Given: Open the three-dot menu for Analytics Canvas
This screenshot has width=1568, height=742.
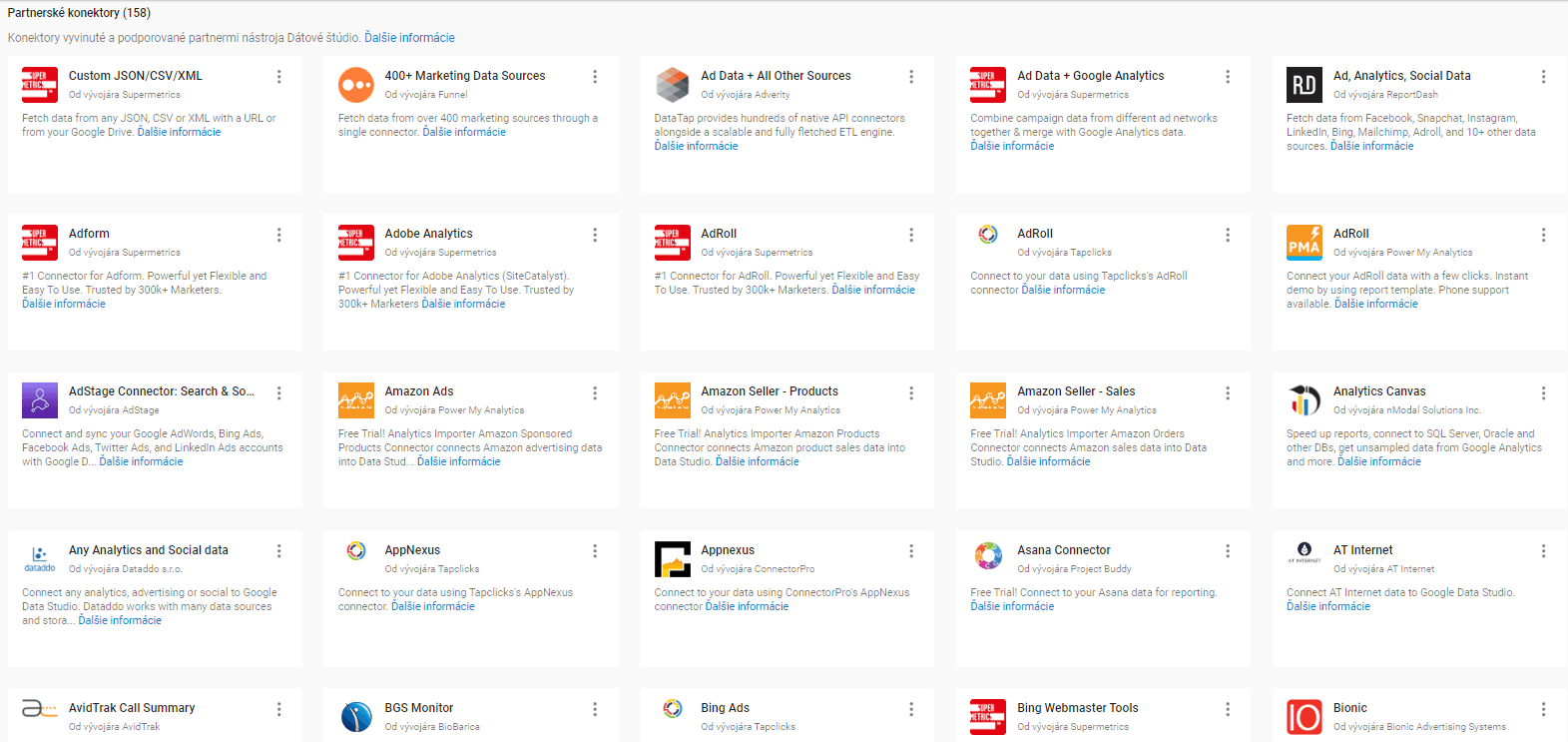Looking at the screenshot, I should pyautogui.click(x=1543, y=393).
